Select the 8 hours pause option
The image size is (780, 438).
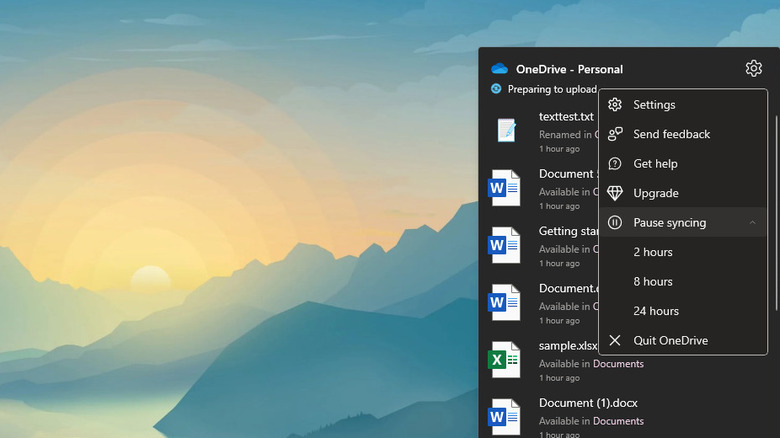click(x=653, y=281)
